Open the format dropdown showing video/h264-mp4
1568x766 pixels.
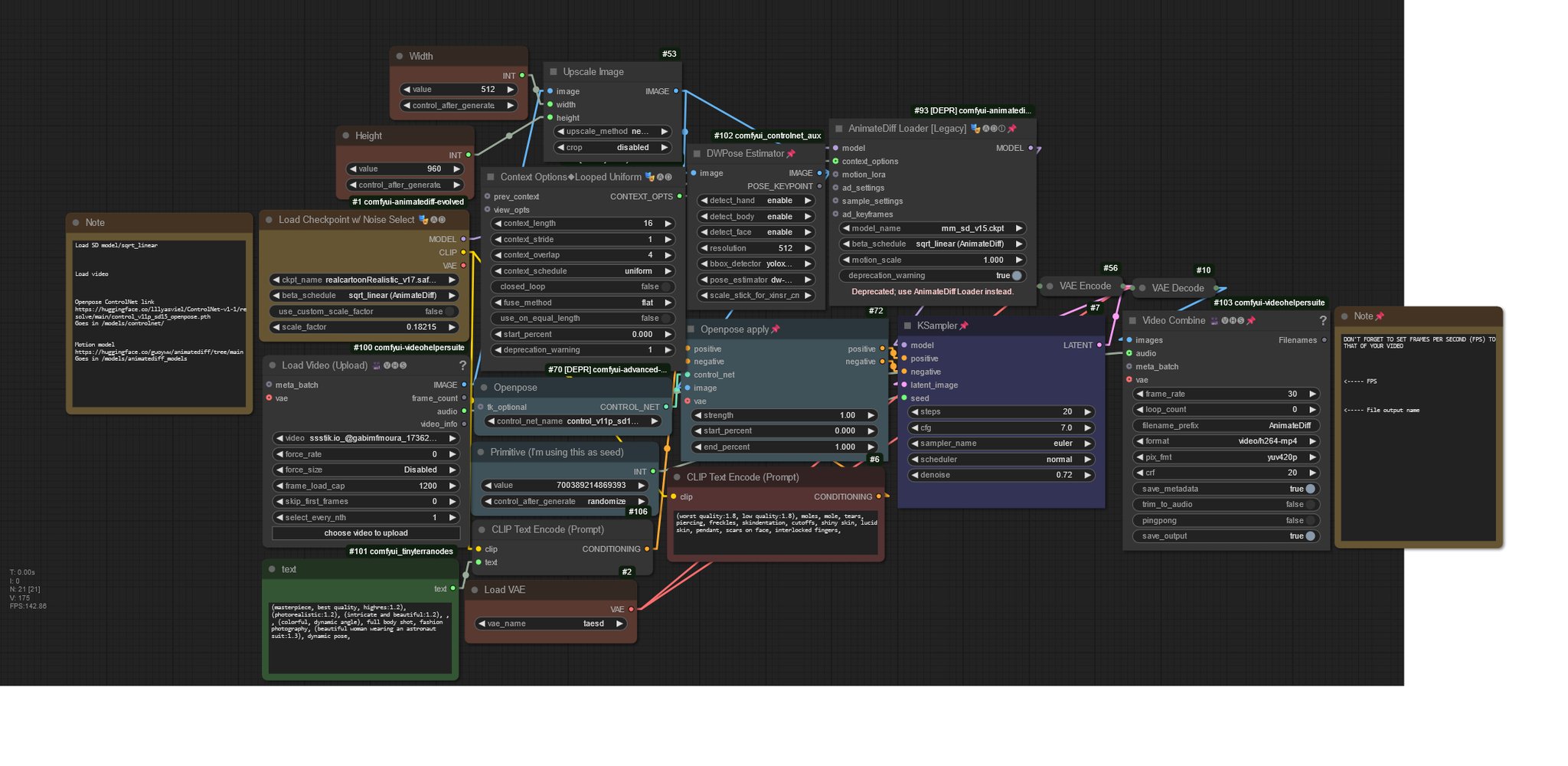coord(1225,441)
